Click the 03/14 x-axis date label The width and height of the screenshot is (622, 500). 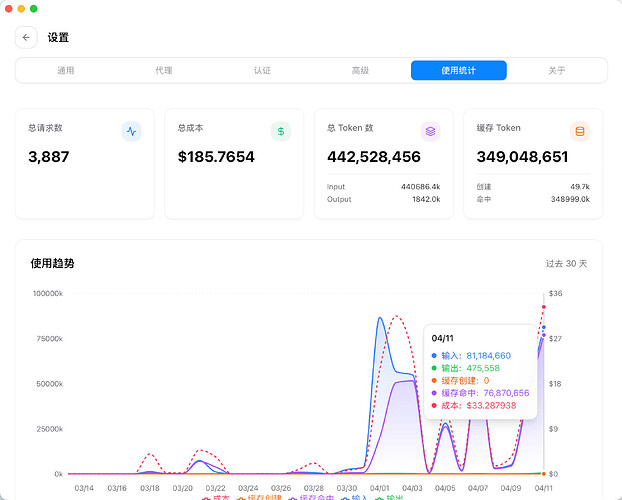84,488
